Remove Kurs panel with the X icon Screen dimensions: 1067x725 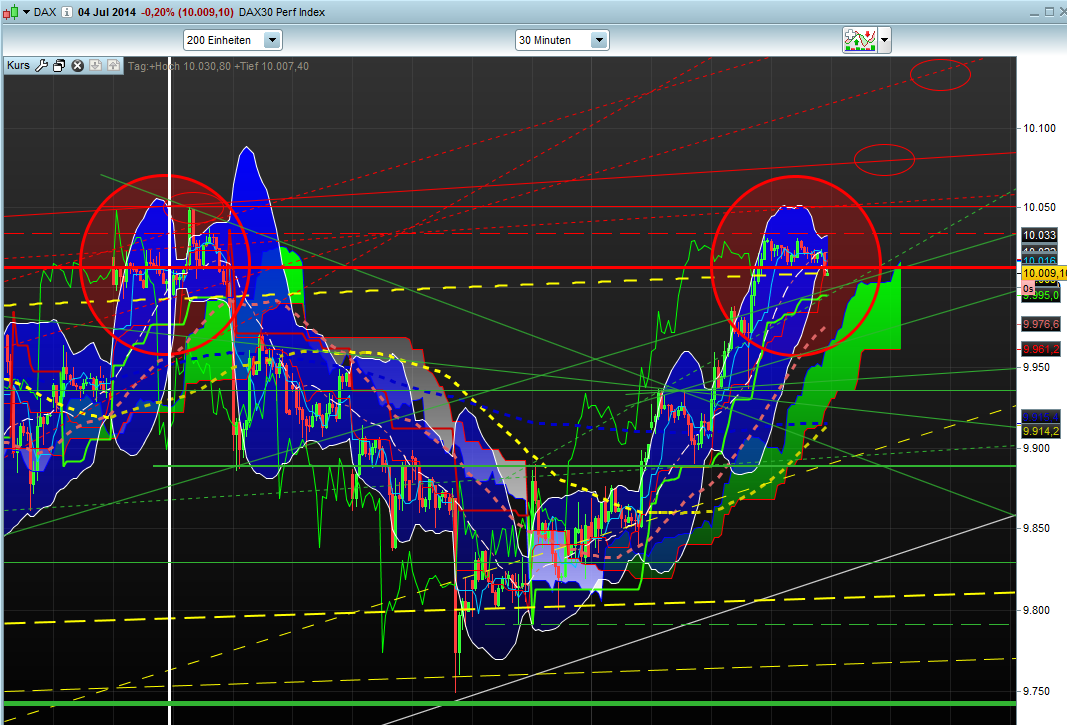pos(78,65)
